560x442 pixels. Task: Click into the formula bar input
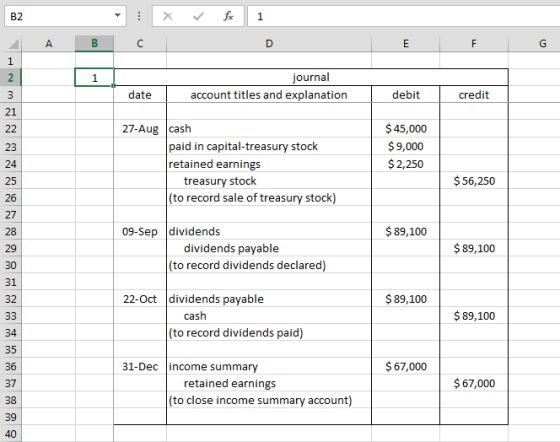(404, 16)
